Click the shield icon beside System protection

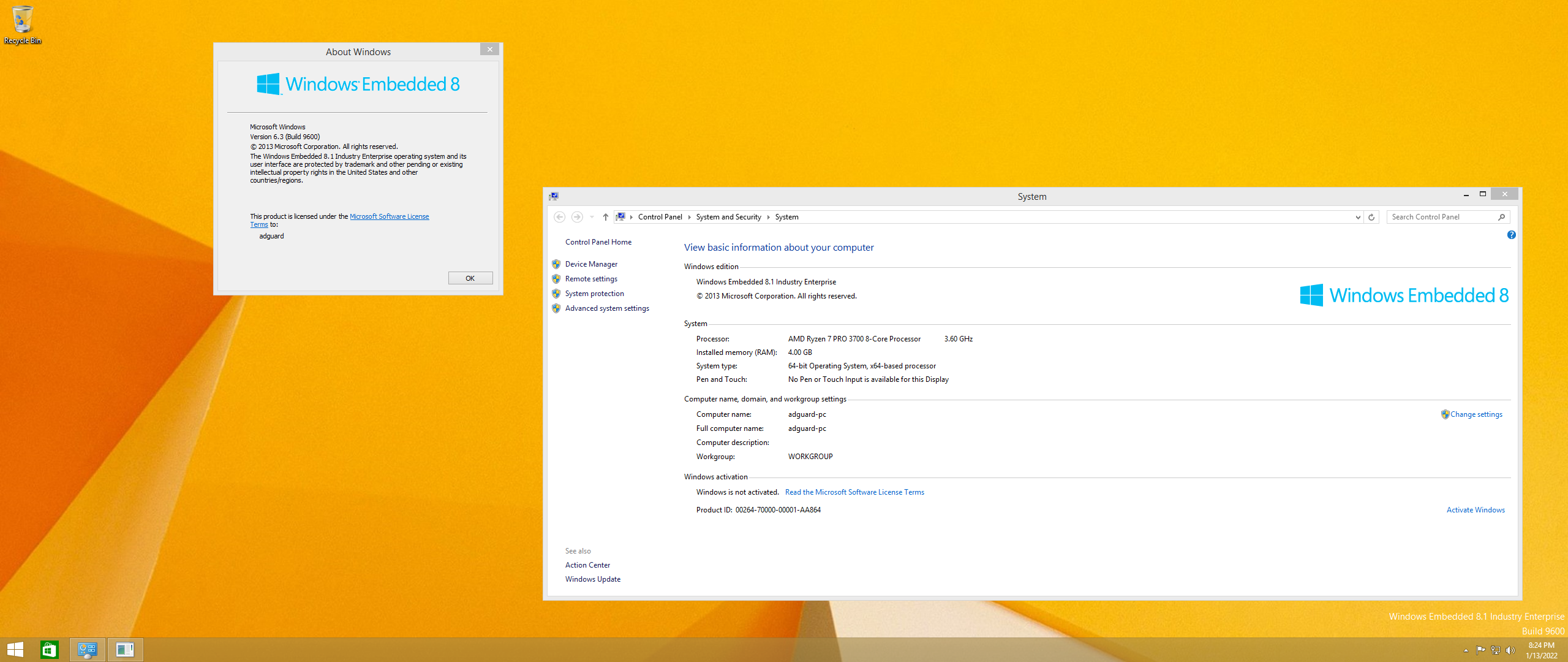tap(556, 294)
